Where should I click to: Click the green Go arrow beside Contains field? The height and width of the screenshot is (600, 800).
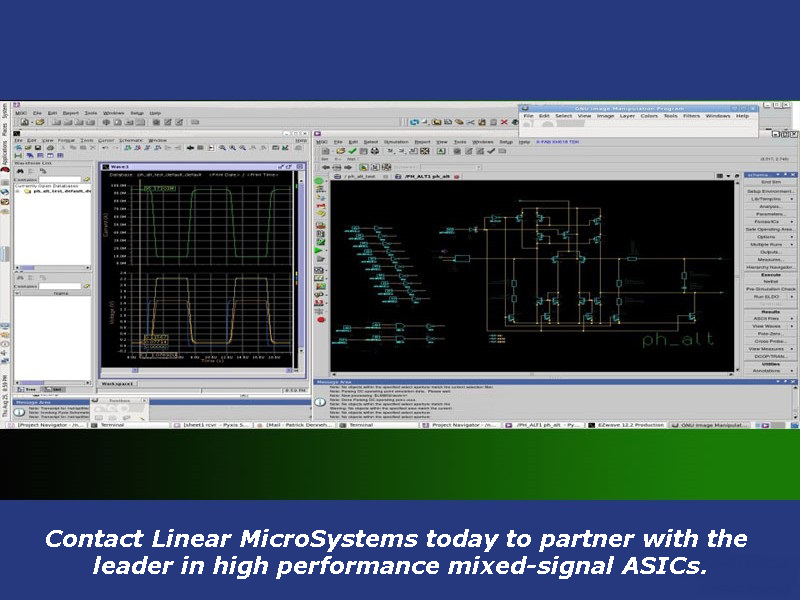click(x=87, y=180)
